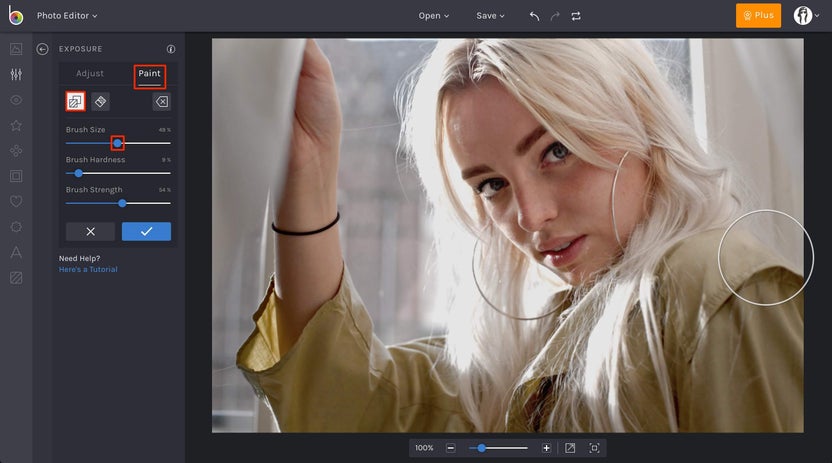Select the paint brush mode icon
The image size is (832, 463).
[x=75, y=101]
